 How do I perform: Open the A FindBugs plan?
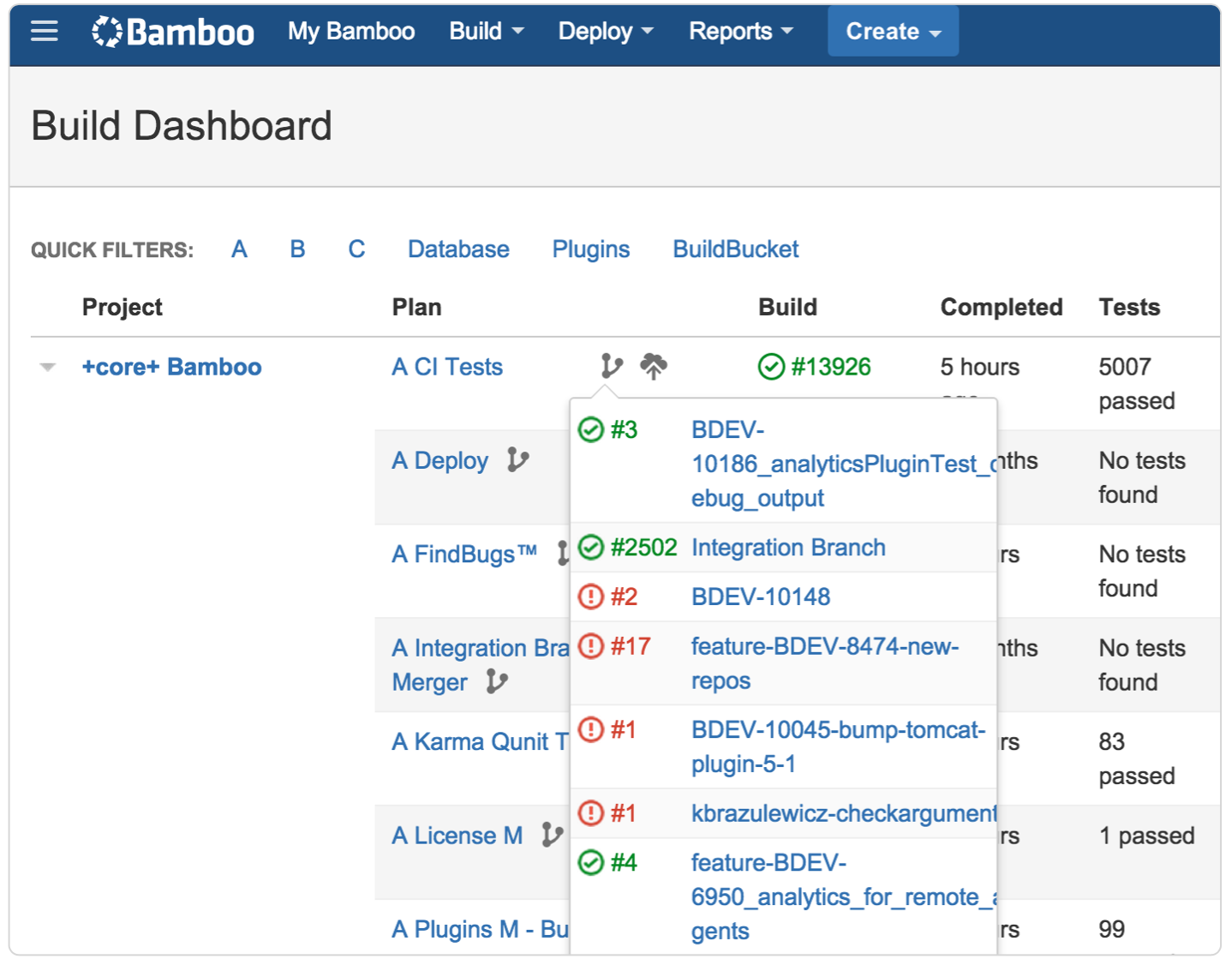click(464, 554)
